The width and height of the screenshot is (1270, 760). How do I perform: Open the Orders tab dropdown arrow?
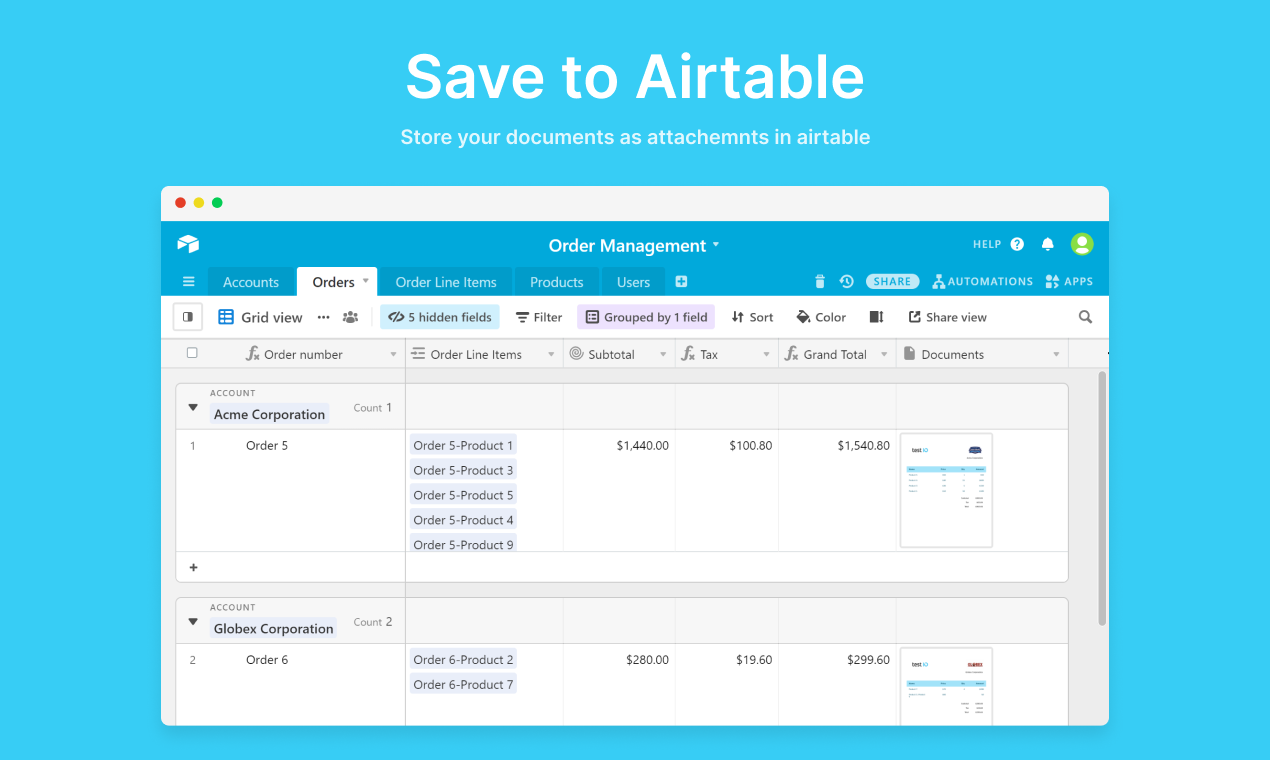coord(365,281)
